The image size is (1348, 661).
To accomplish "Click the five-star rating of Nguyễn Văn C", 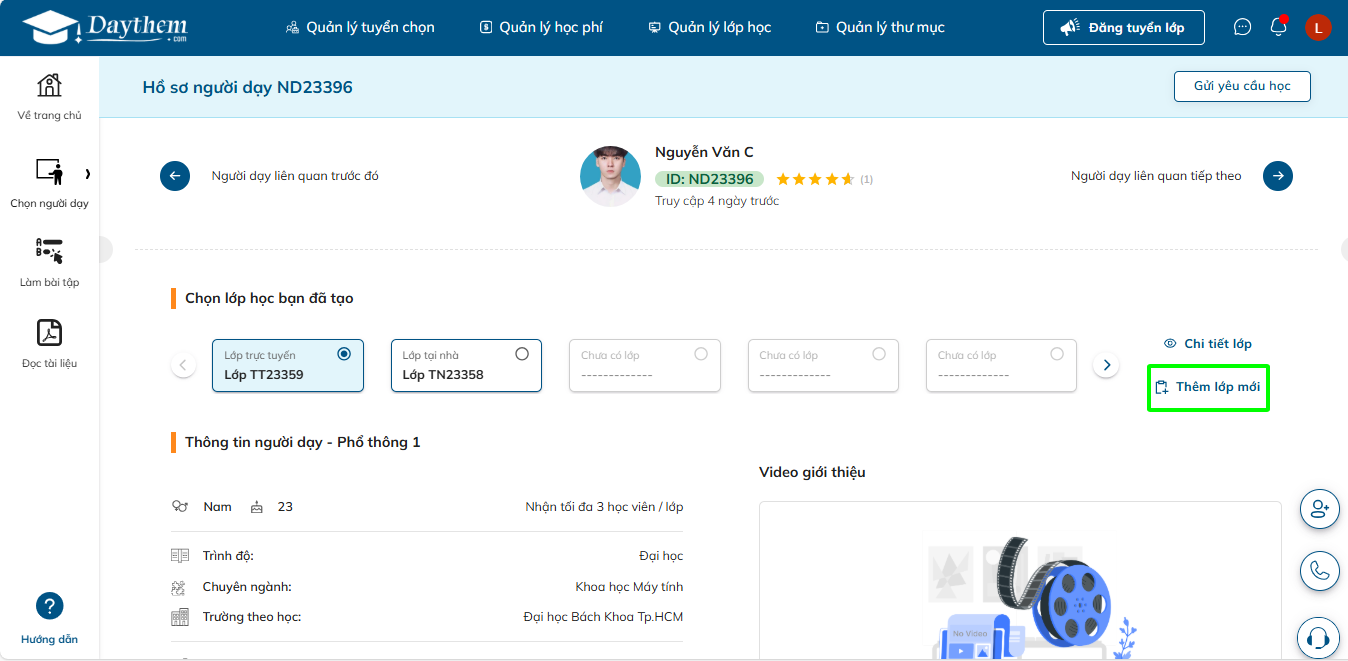I will tap(815, 179).
